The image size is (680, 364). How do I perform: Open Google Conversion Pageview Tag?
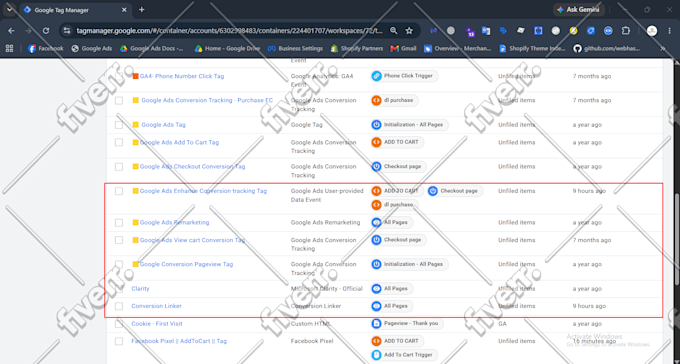coord(186,264)
